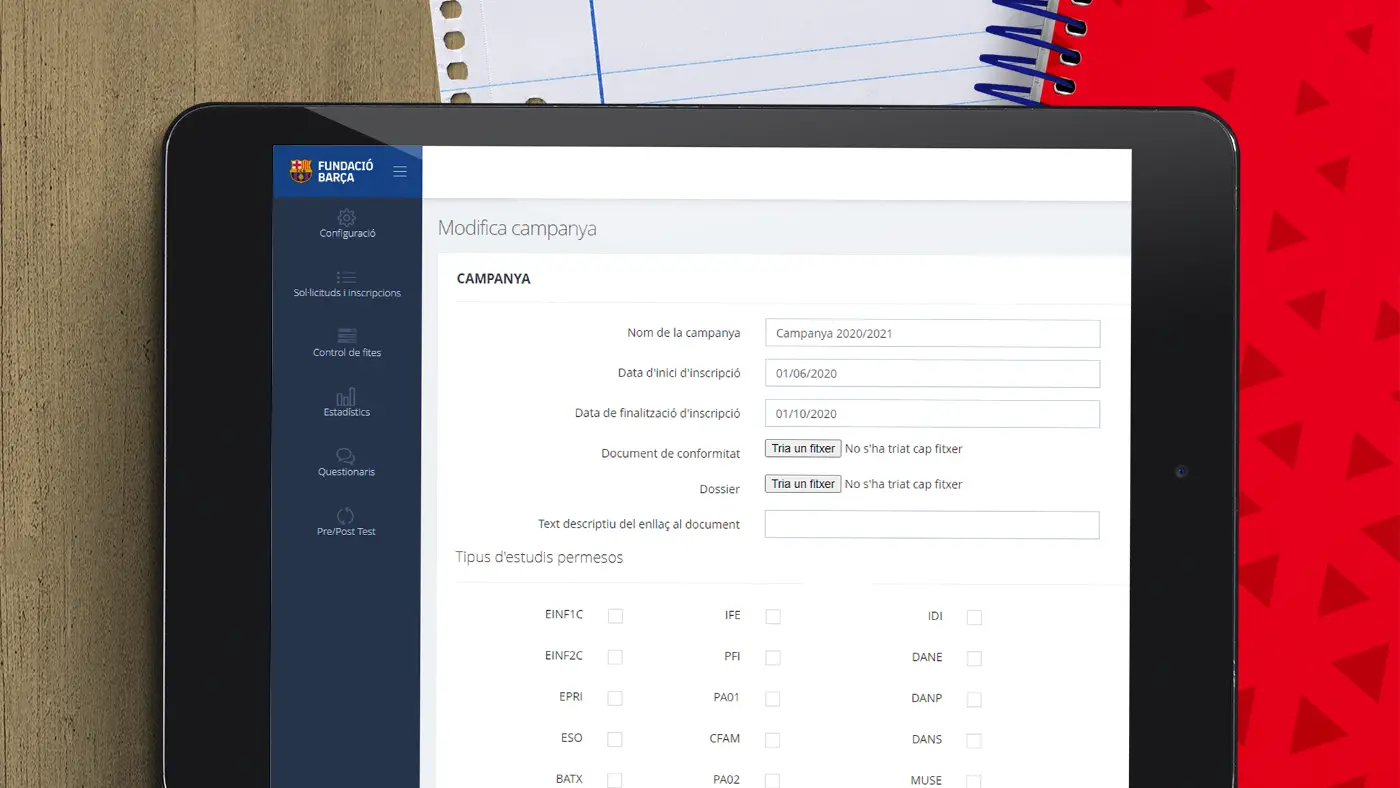Check the EPRI checkbox
Viewport: 1400px width, 788px height.
615,698
